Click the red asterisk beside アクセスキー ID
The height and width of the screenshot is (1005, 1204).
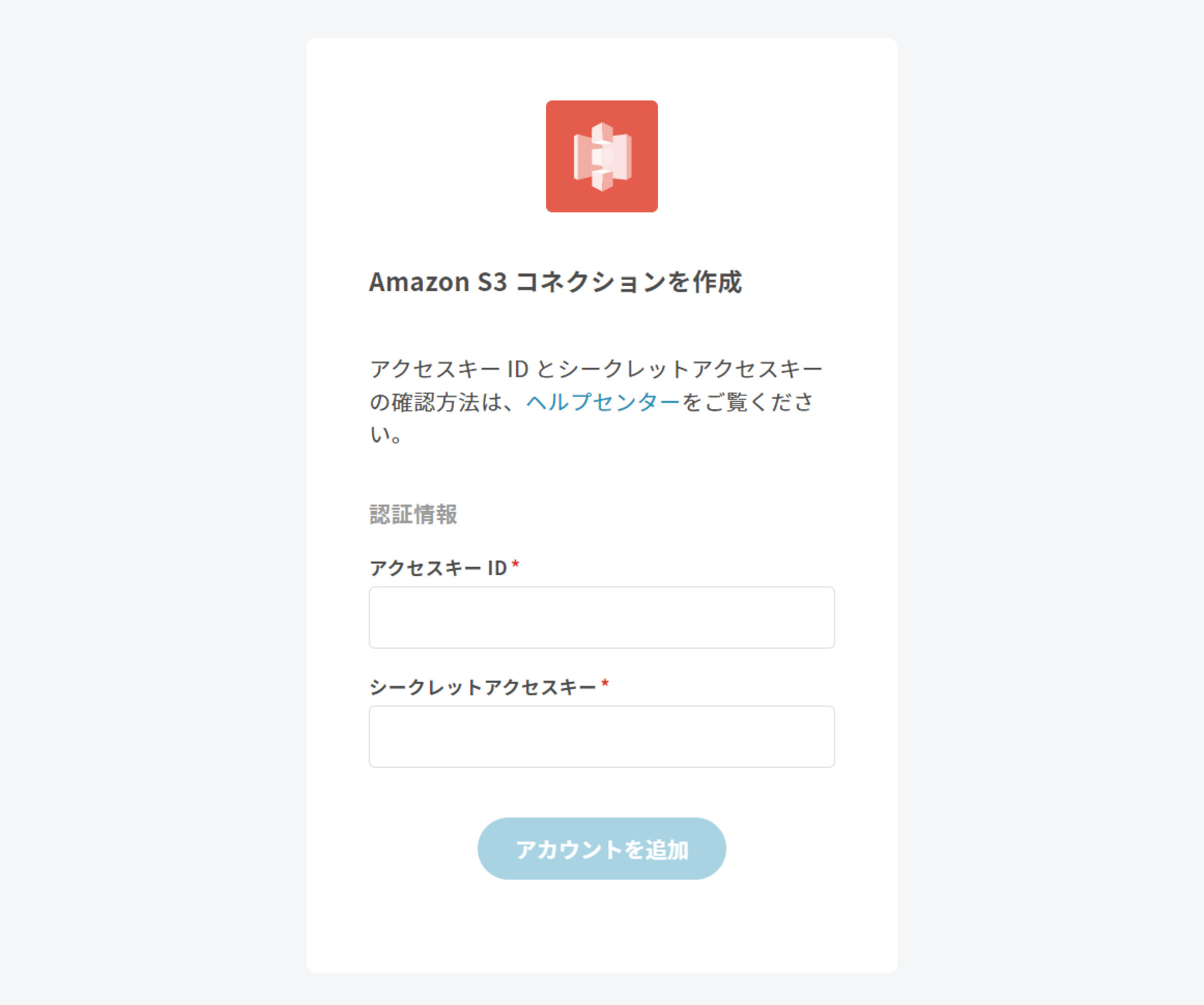coord(515,565)
